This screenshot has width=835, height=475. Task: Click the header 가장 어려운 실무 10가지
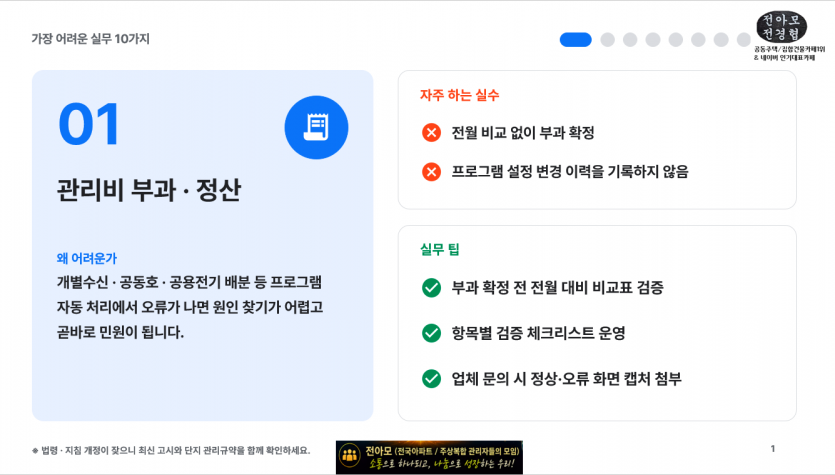[91, 39]
